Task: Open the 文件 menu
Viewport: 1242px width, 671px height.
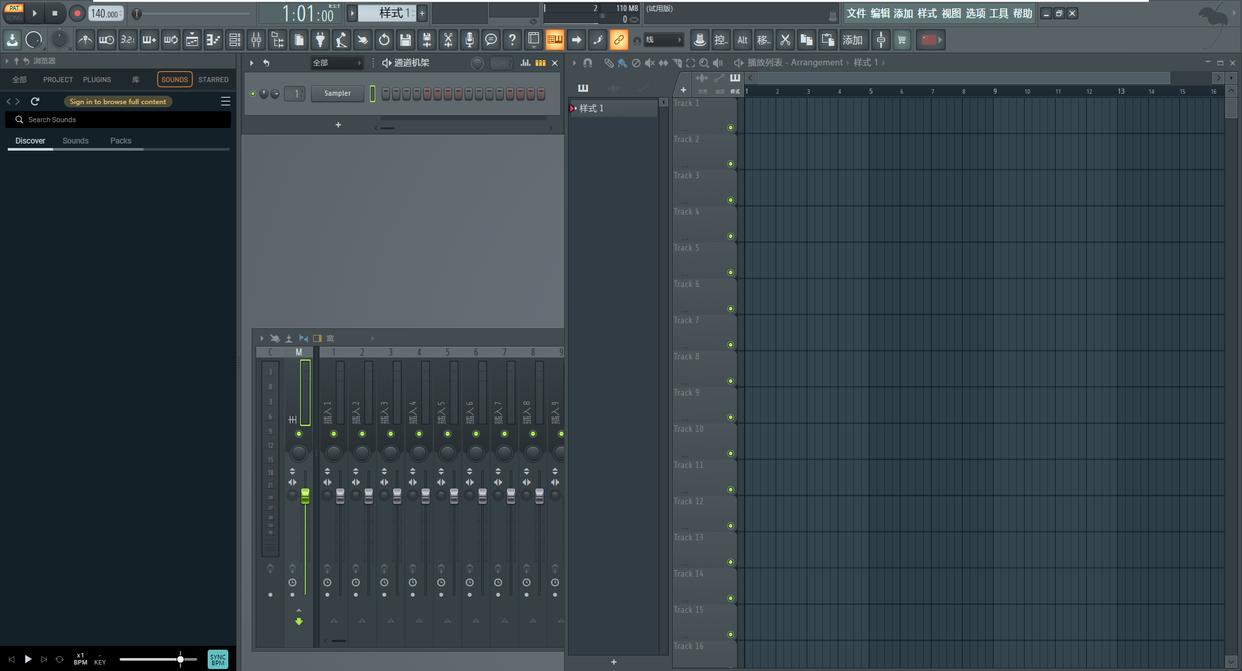Action: click(856, 13)
